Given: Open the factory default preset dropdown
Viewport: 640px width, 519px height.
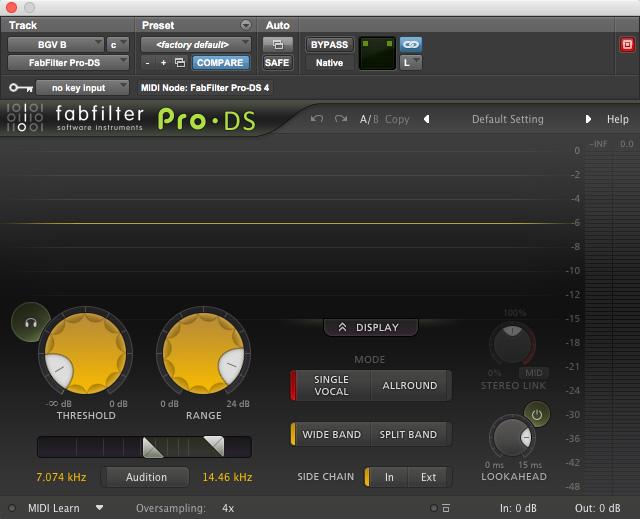Looking at the screenshot, I should tap(196, 44).
